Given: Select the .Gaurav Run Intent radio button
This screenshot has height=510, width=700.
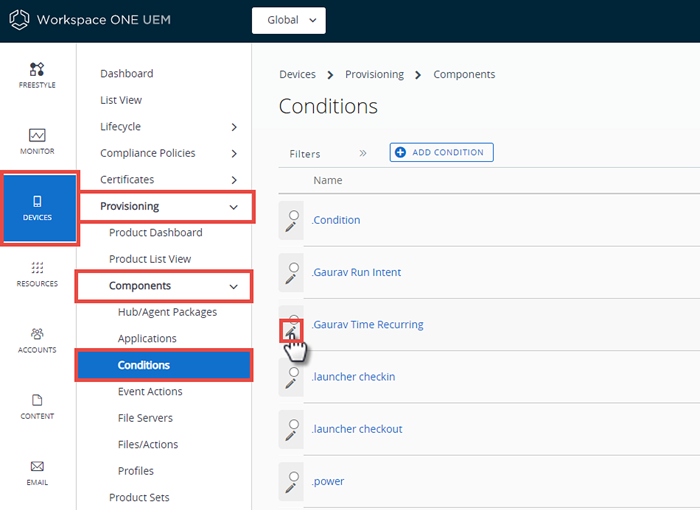Looking at the screenshot, I should (294, 268).
